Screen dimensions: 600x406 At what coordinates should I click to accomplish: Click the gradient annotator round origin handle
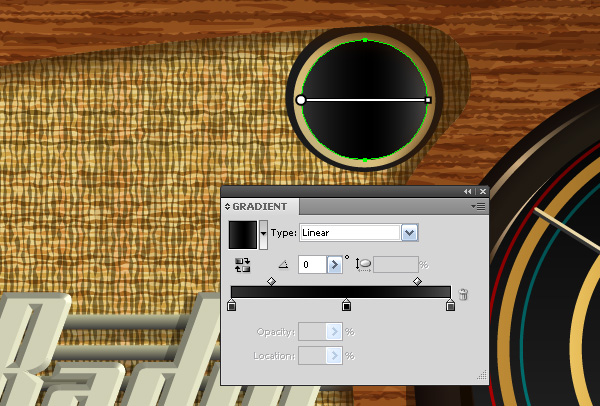coord(301,100)
